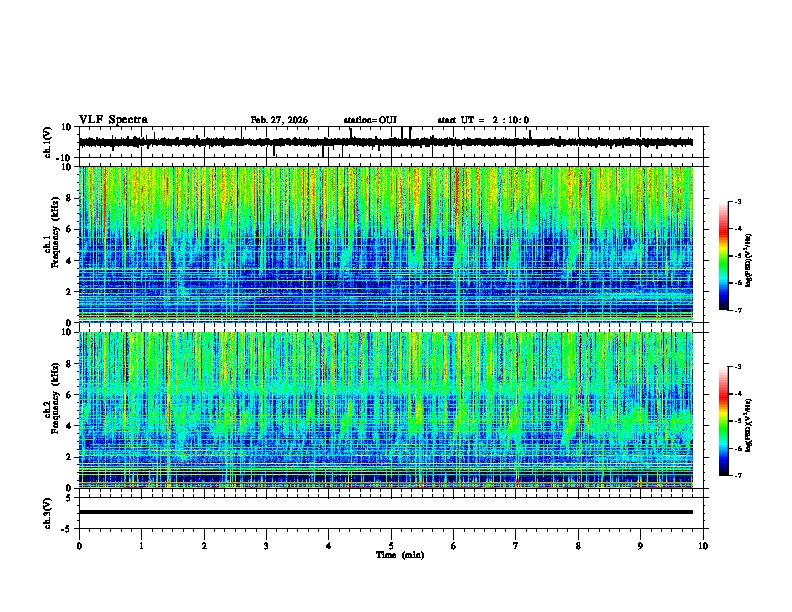
Task: Select the date text "Feb. 27, 2026"
Action: coord(279,120)
